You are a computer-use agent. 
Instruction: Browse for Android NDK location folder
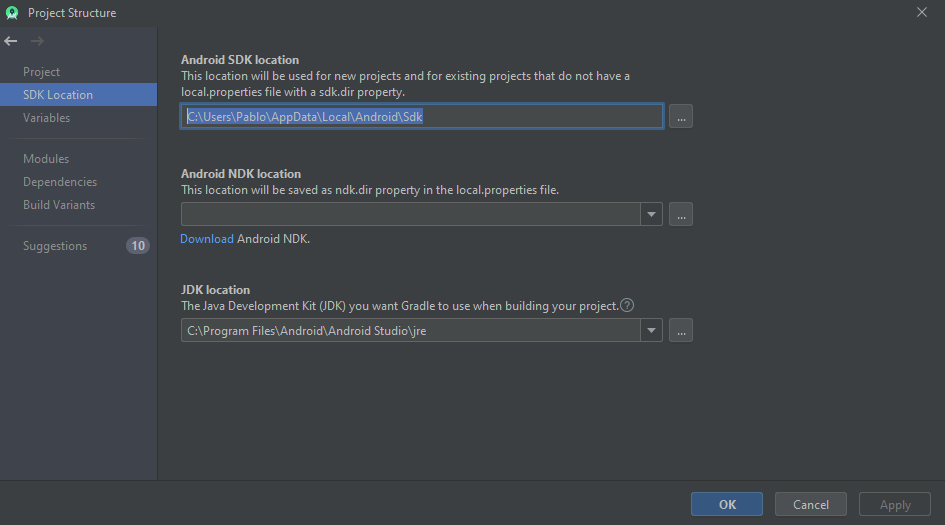coord(681,215)
